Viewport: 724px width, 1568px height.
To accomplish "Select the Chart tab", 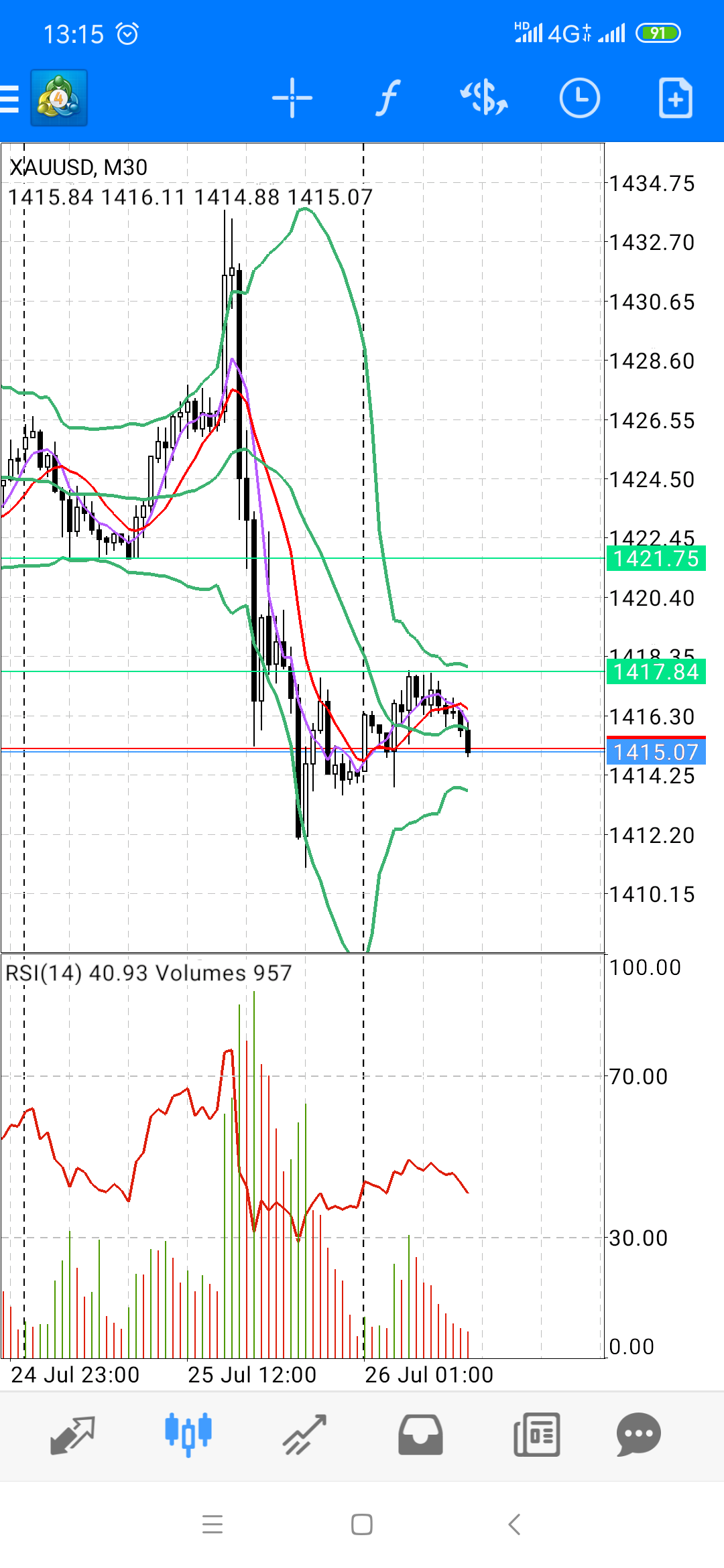I will 188,1435.
